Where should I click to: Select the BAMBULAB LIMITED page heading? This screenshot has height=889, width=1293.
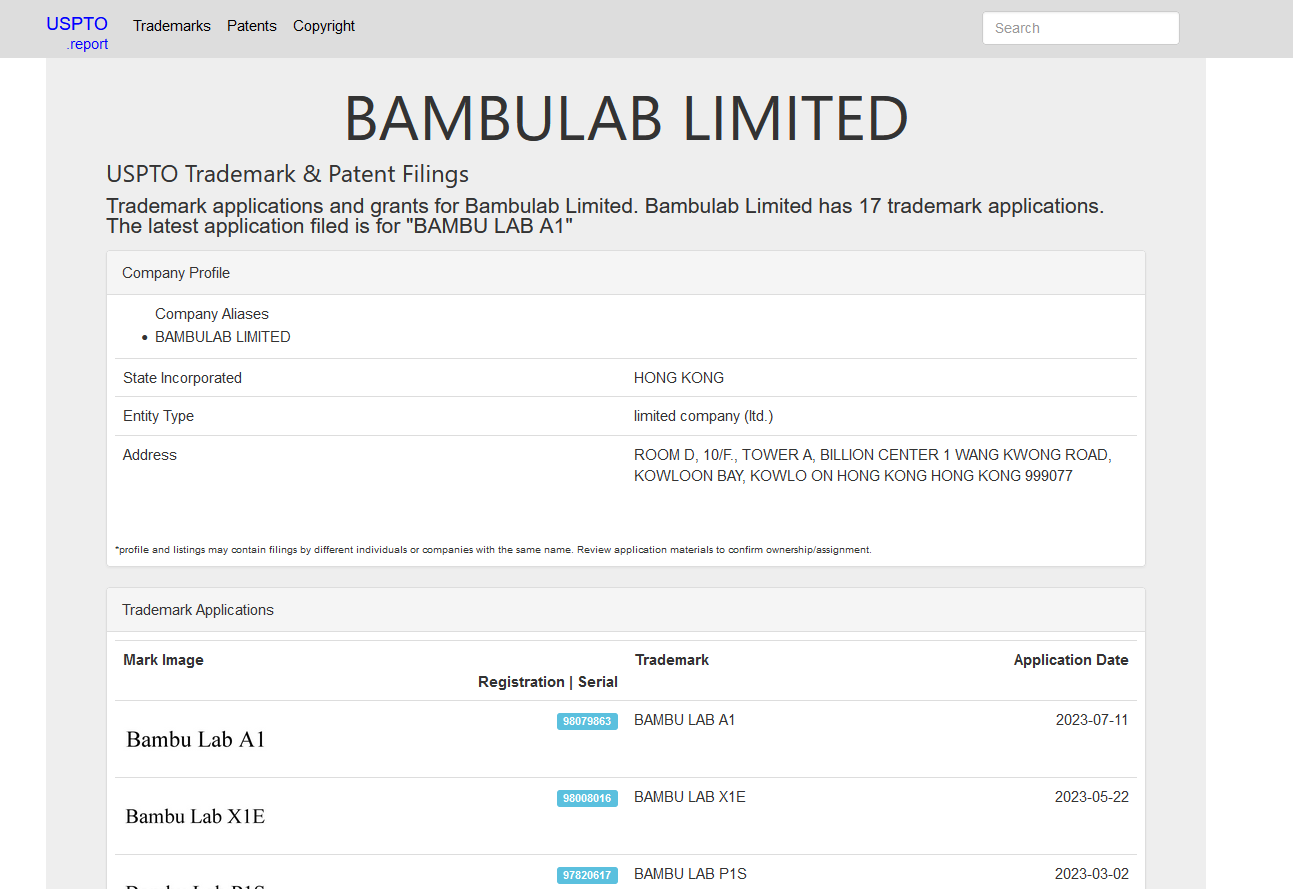626,118
